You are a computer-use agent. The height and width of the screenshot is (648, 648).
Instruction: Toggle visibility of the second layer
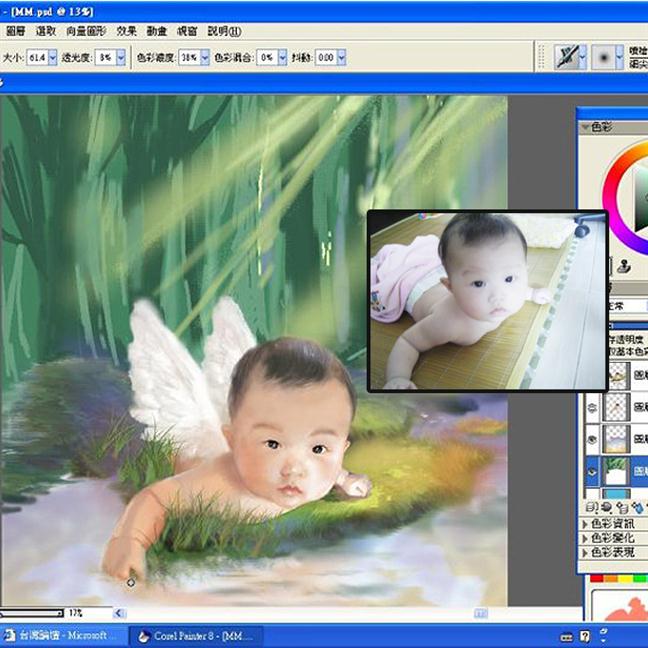point(591,408)
